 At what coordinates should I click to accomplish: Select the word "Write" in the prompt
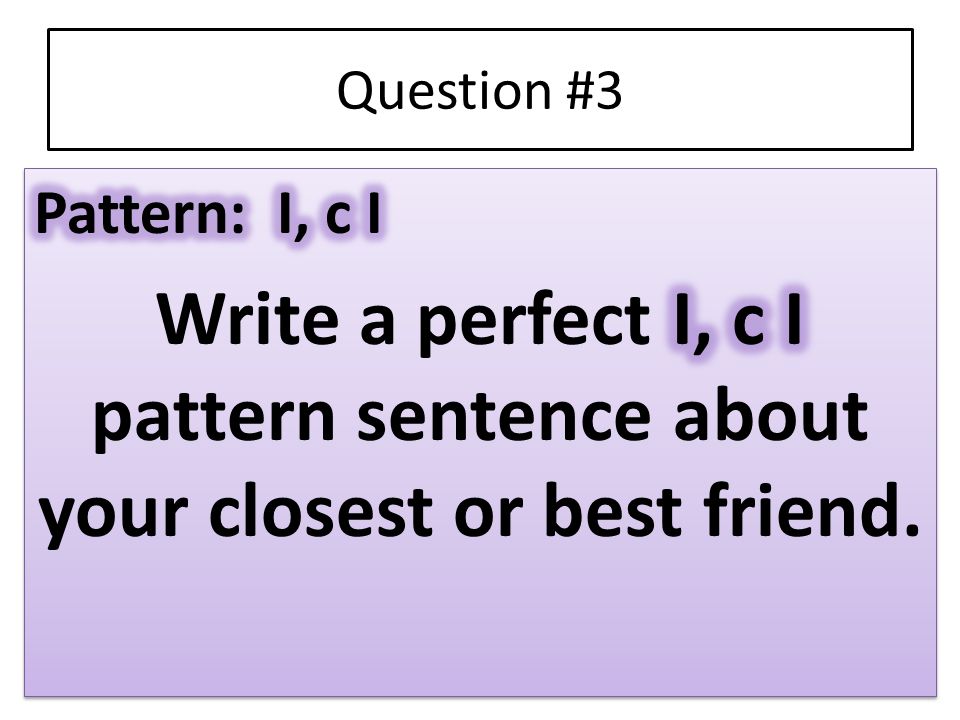(x=248, y=320)
